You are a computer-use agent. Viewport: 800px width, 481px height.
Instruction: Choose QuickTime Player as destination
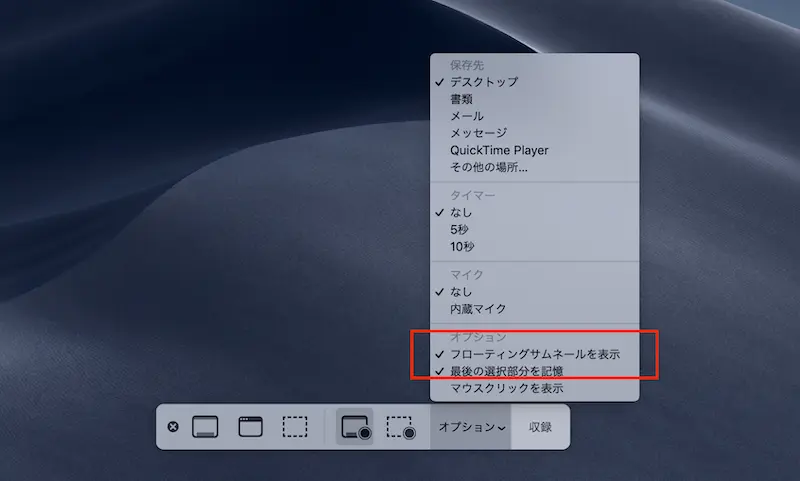(535, 150)
